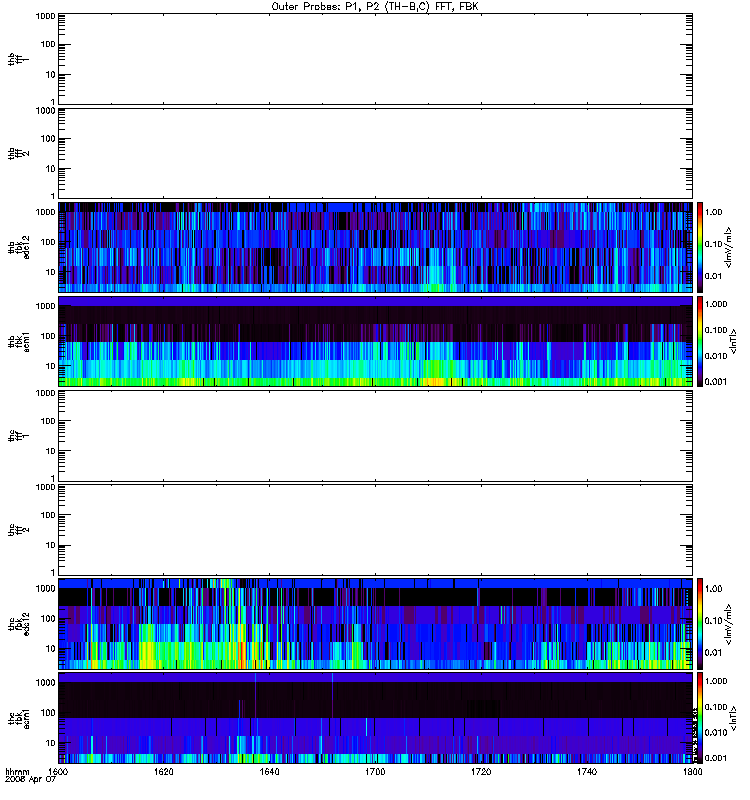Click the '10' y-axis label of thc fbk scm1

[51, 743]
